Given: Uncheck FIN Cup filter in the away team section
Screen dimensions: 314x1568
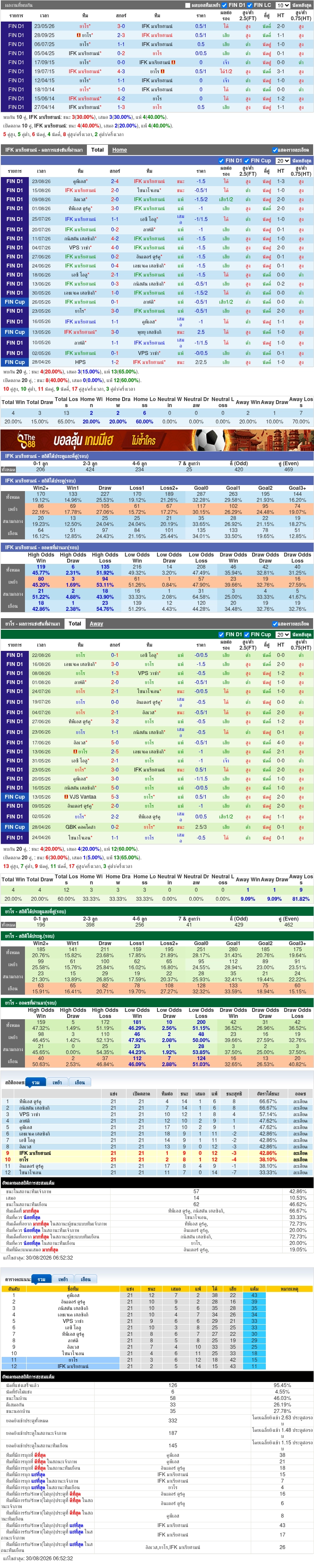Looking at the screenshot, I should (246, 634).
